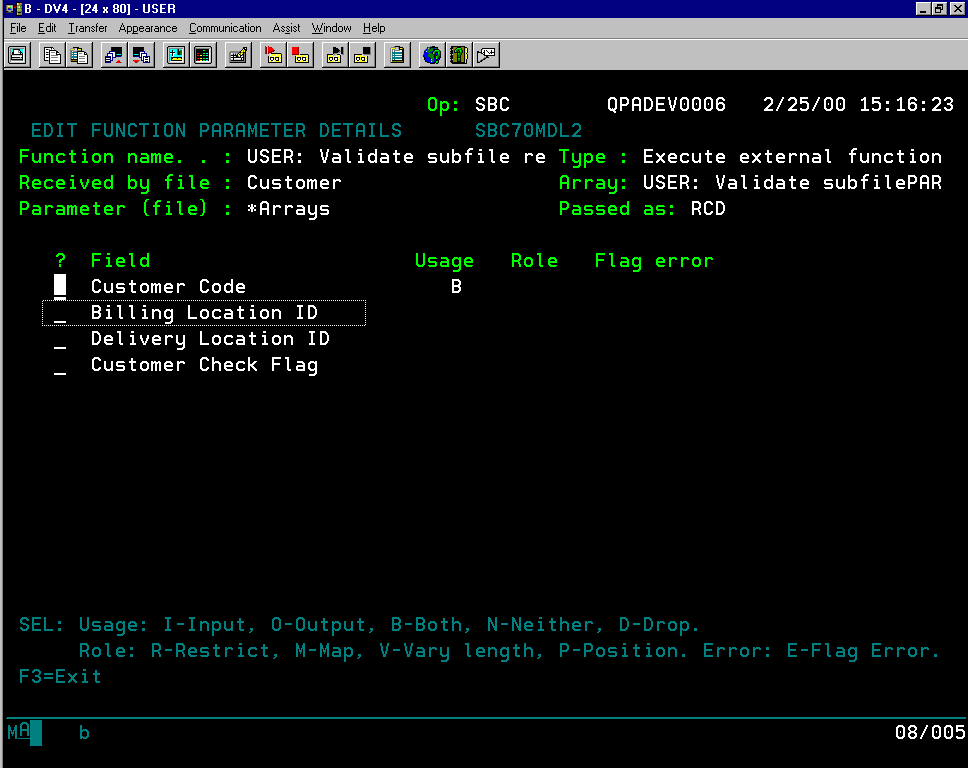Click the quick connect arrow icon

tap(486, 55)
